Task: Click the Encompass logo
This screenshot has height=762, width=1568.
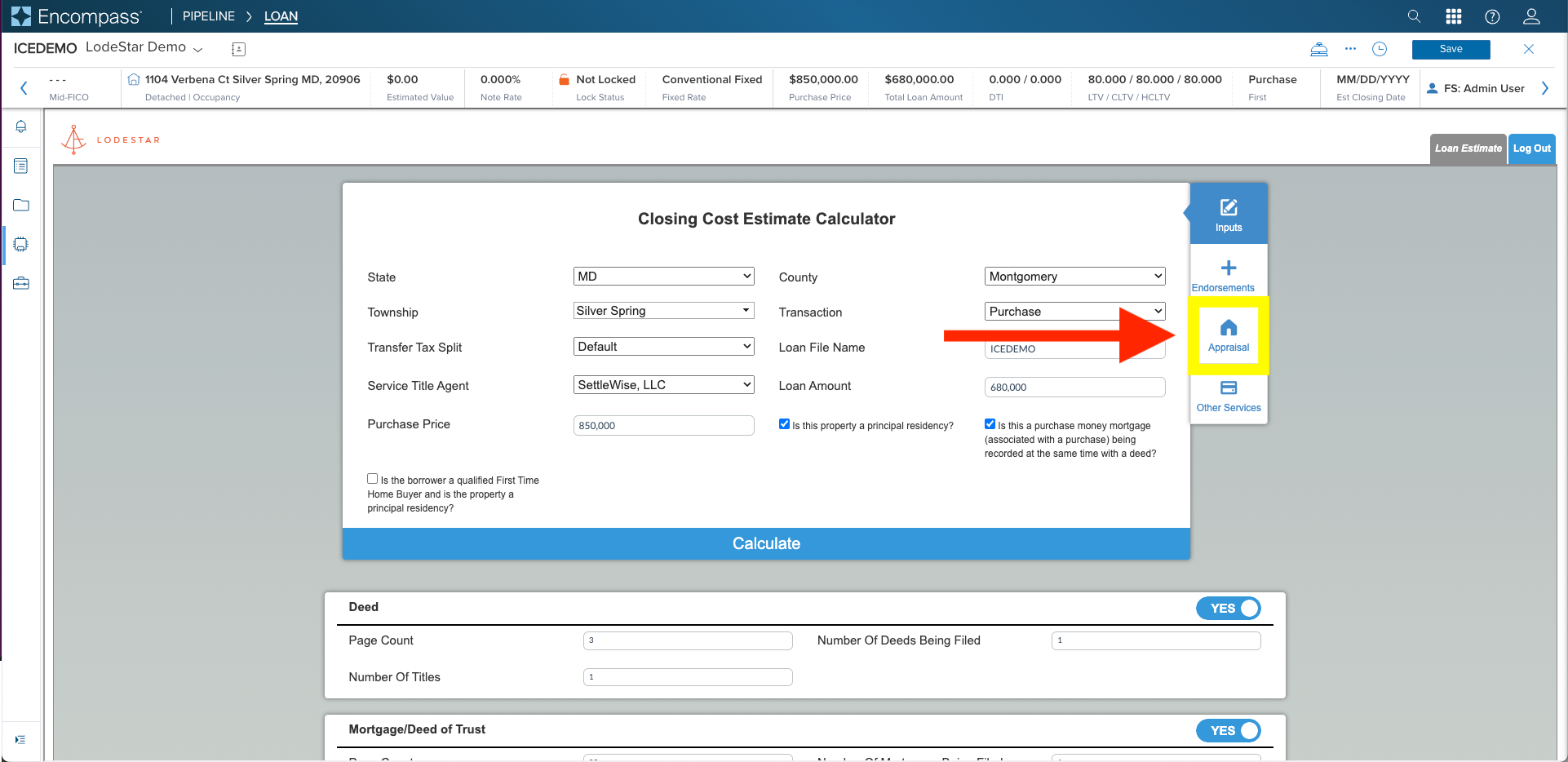Action: (x=76, y=16)
